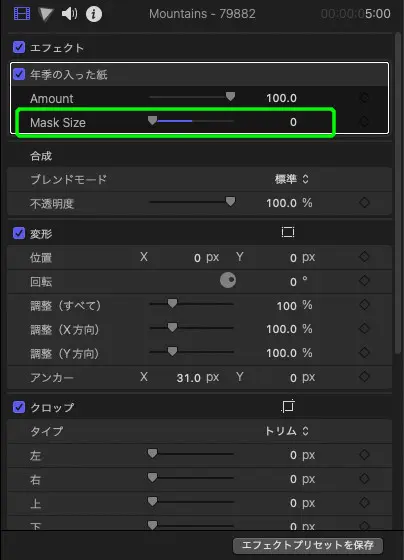
Task: Disable the エフェクト checkbox
Action: [x=19, y=47]
